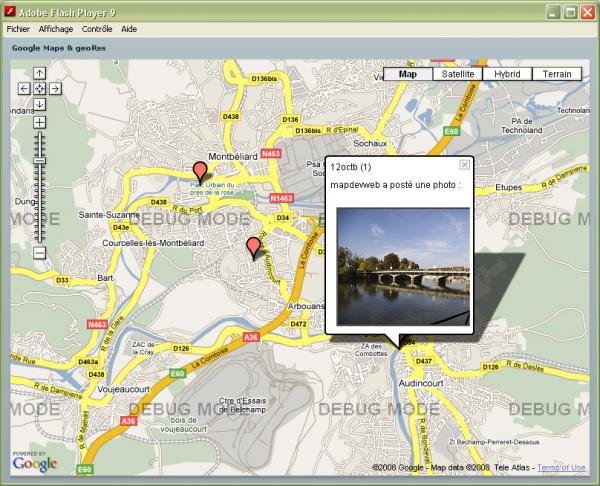600x486 pixels.
Task: Click the '12octb (1)' title text
Action: coord(351,167)
